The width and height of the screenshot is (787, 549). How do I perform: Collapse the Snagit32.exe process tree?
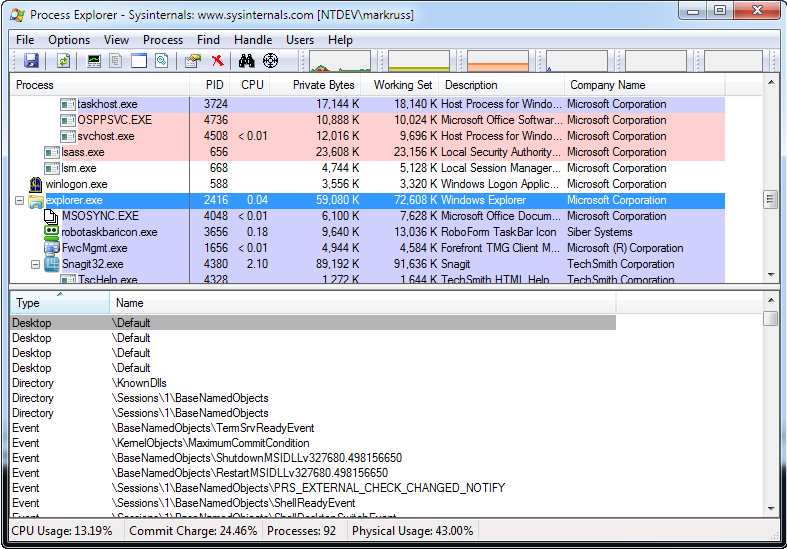point(36,264)
